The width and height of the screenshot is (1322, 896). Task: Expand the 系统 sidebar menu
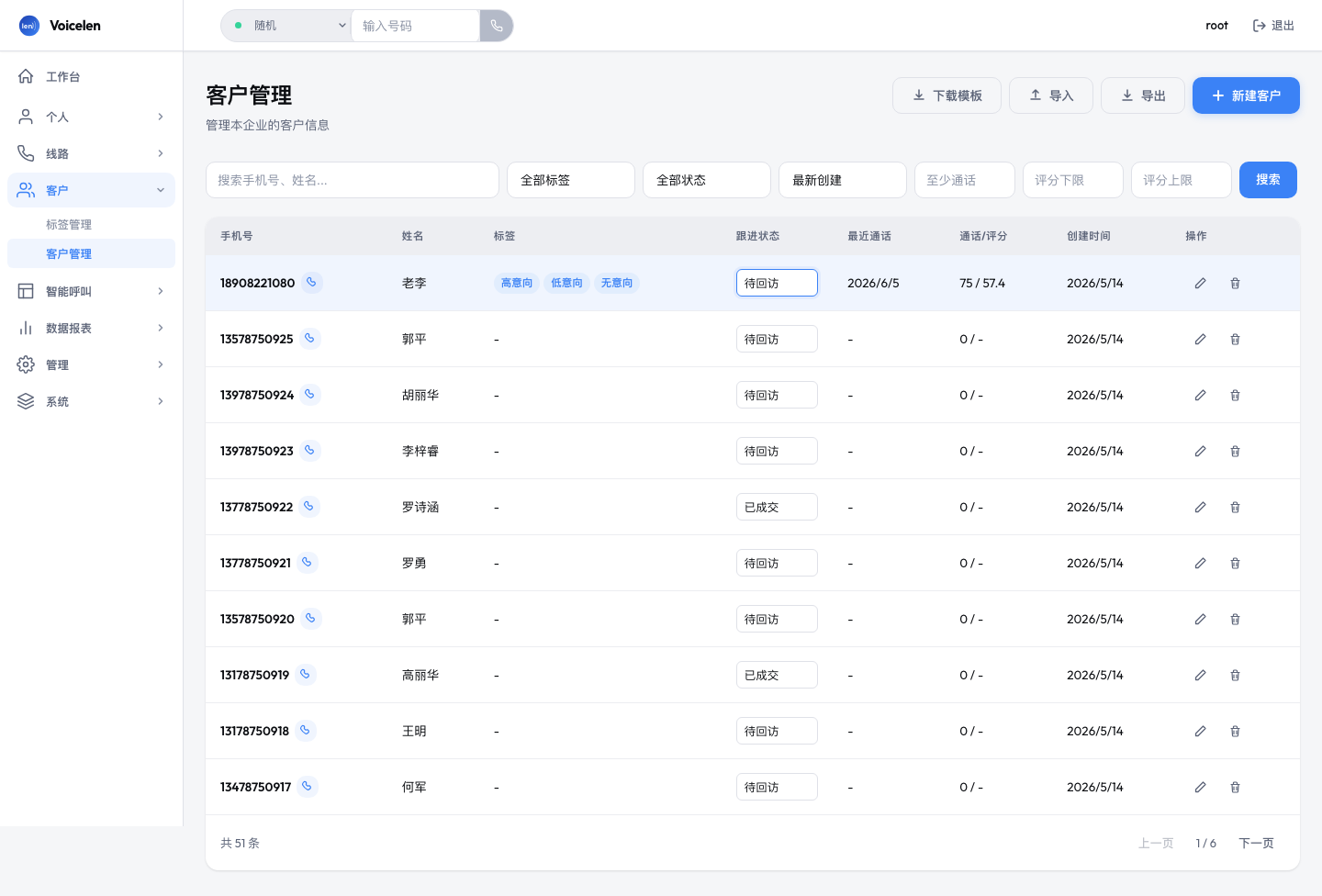coord(91,401)
